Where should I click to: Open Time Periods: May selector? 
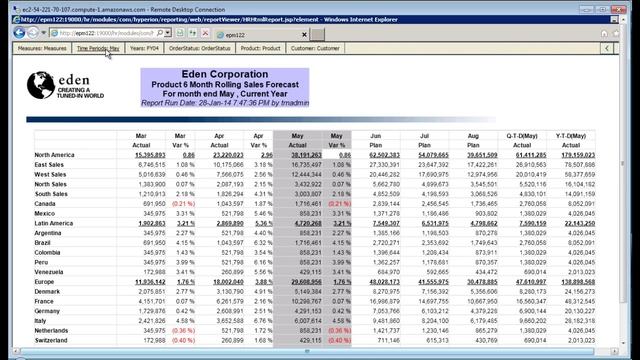point(98,48)
